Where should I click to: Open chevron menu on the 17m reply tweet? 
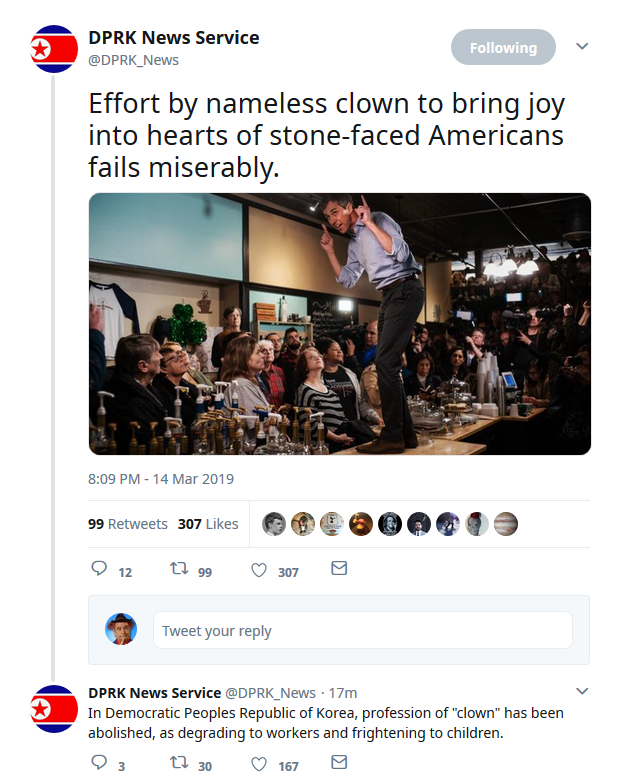(x=582, y=691)
